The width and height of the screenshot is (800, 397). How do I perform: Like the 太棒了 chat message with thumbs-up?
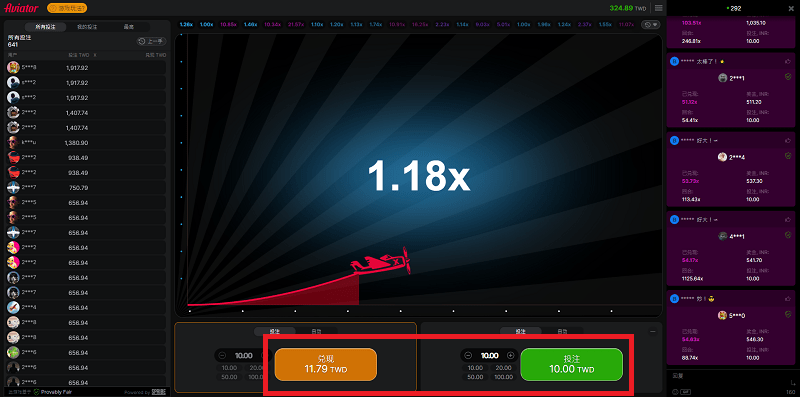click(788, 61)
